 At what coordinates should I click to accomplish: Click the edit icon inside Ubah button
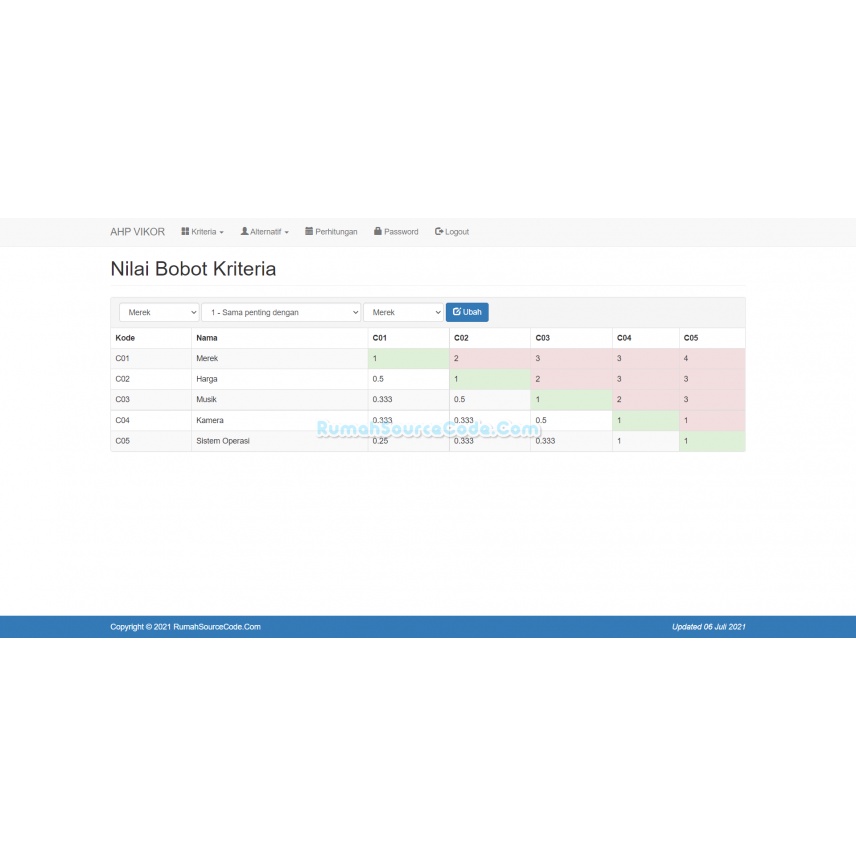point(457,312)
